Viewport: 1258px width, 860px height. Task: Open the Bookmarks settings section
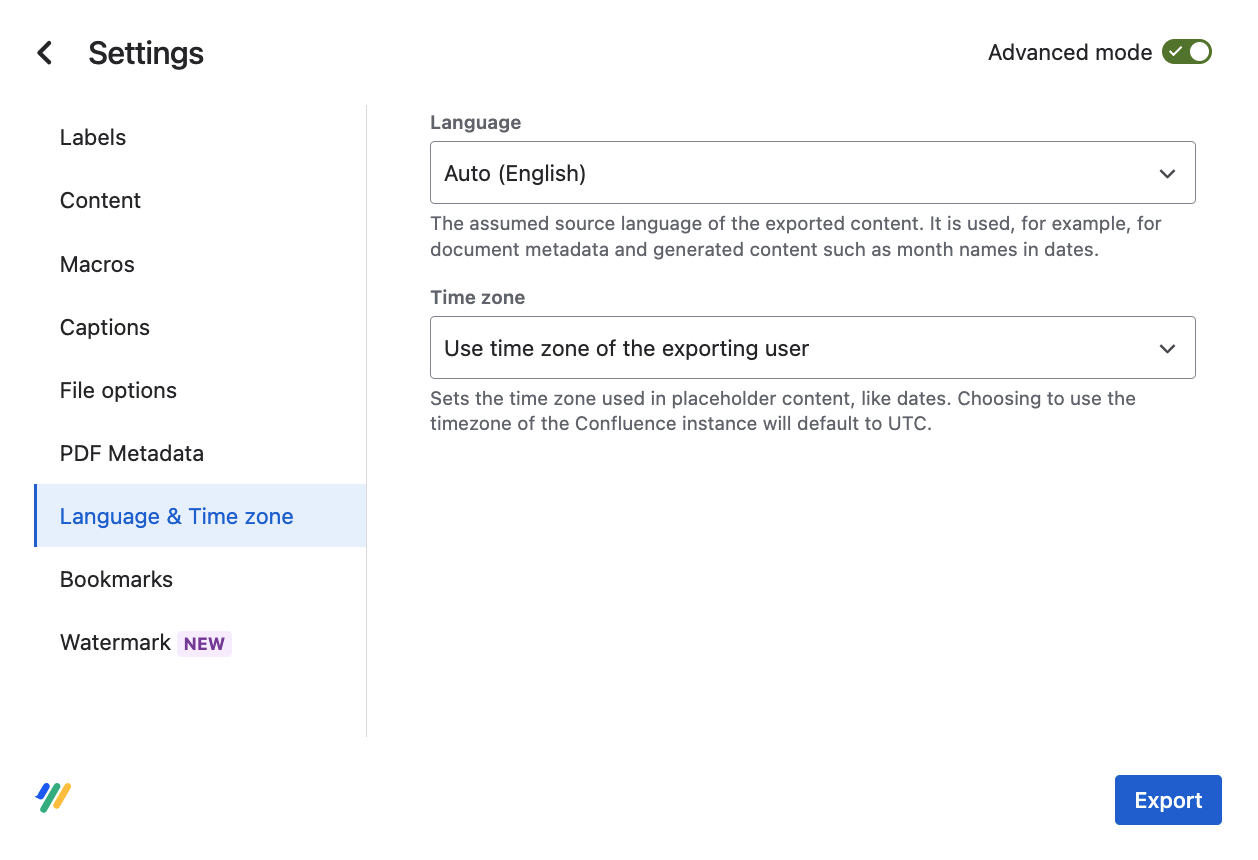[116, 580]
